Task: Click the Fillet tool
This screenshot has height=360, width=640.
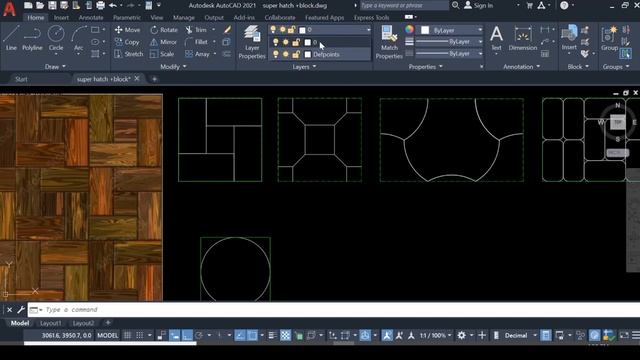Action: 196,42
